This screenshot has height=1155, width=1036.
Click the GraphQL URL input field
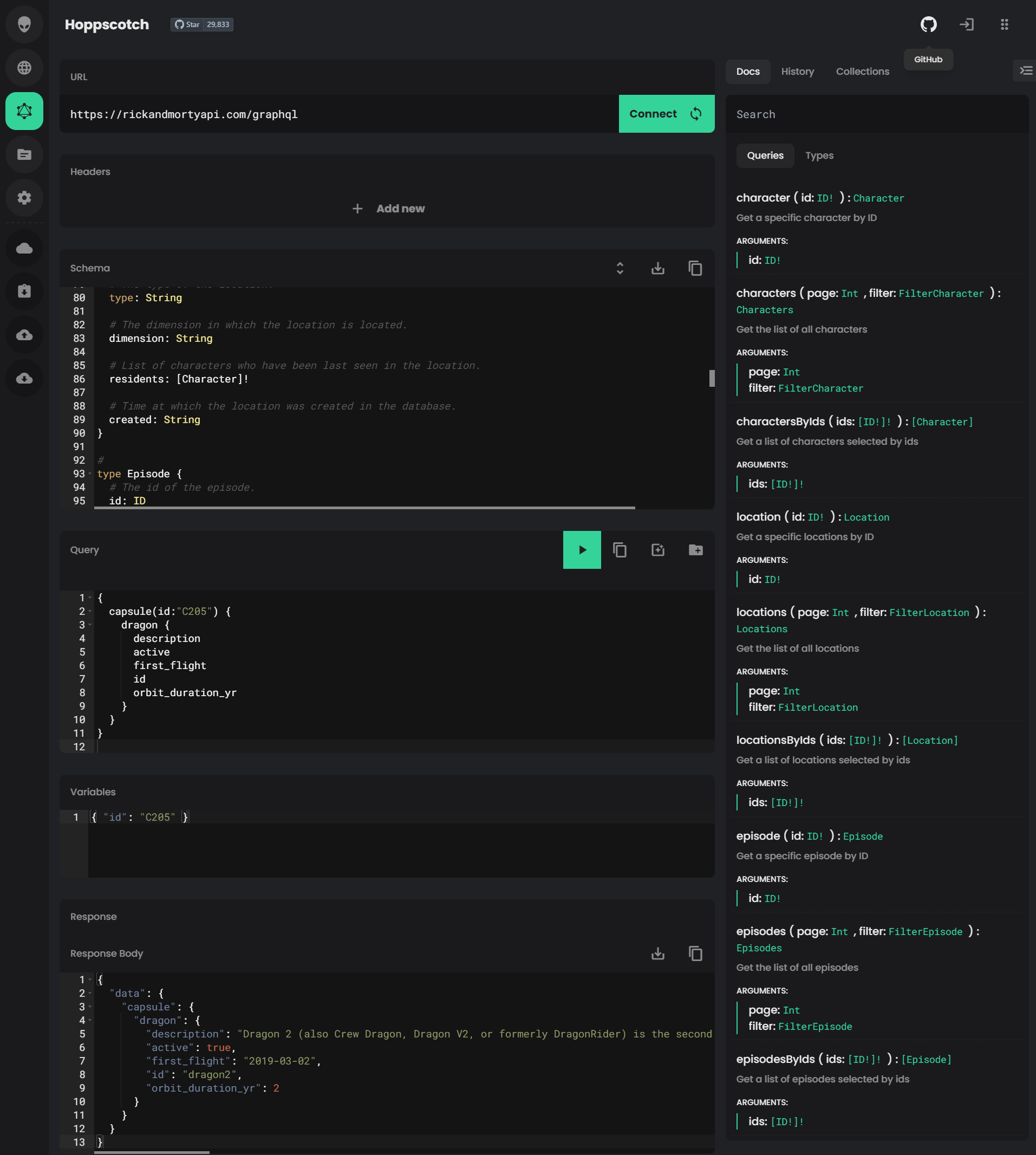(339, 114)
